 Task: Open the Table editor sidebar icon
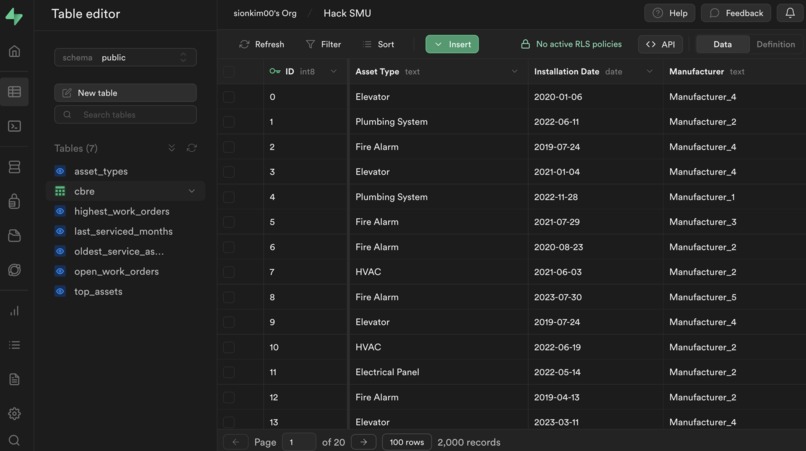pyautogui.click(x=14, y=92)
